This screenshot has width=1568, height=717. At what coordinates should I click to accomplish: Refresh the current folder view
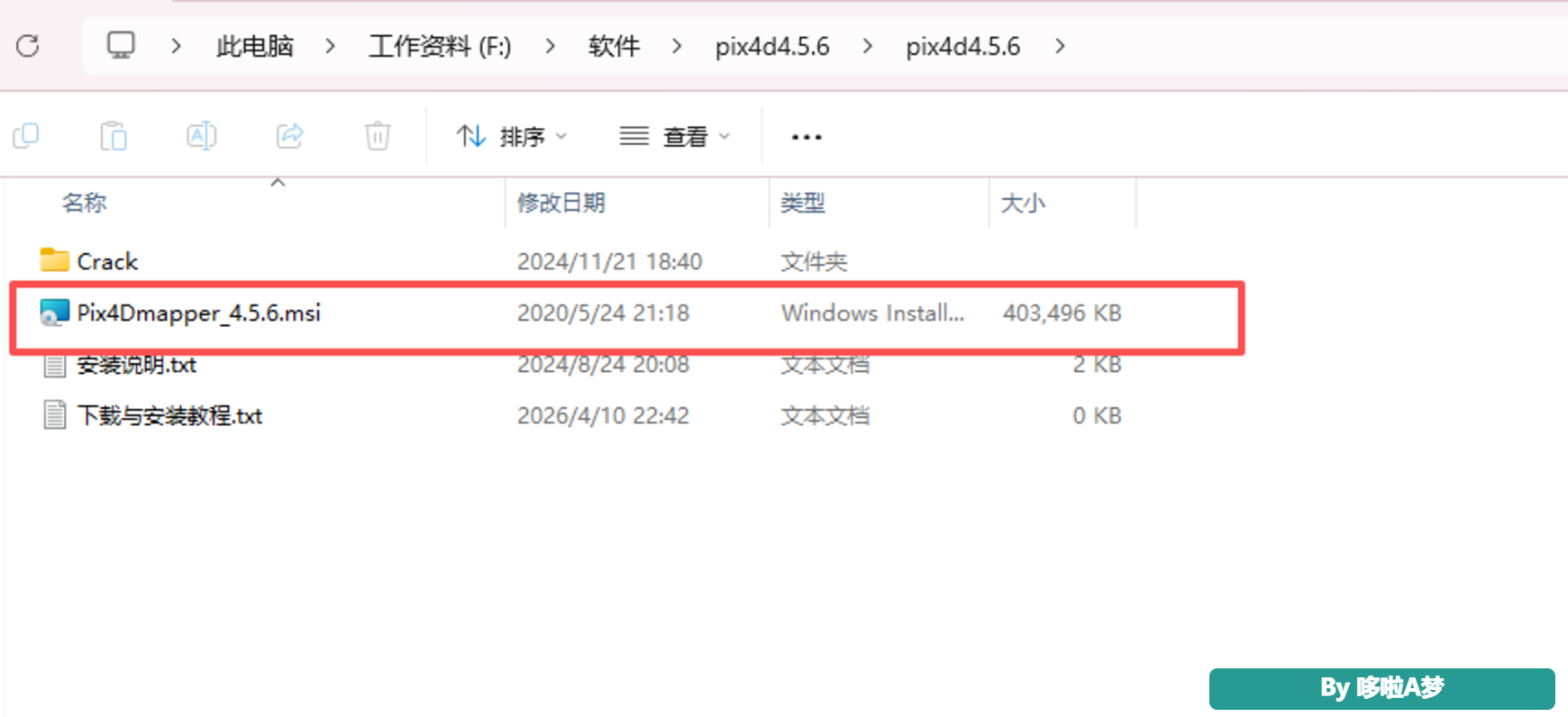tap(28, 45)
